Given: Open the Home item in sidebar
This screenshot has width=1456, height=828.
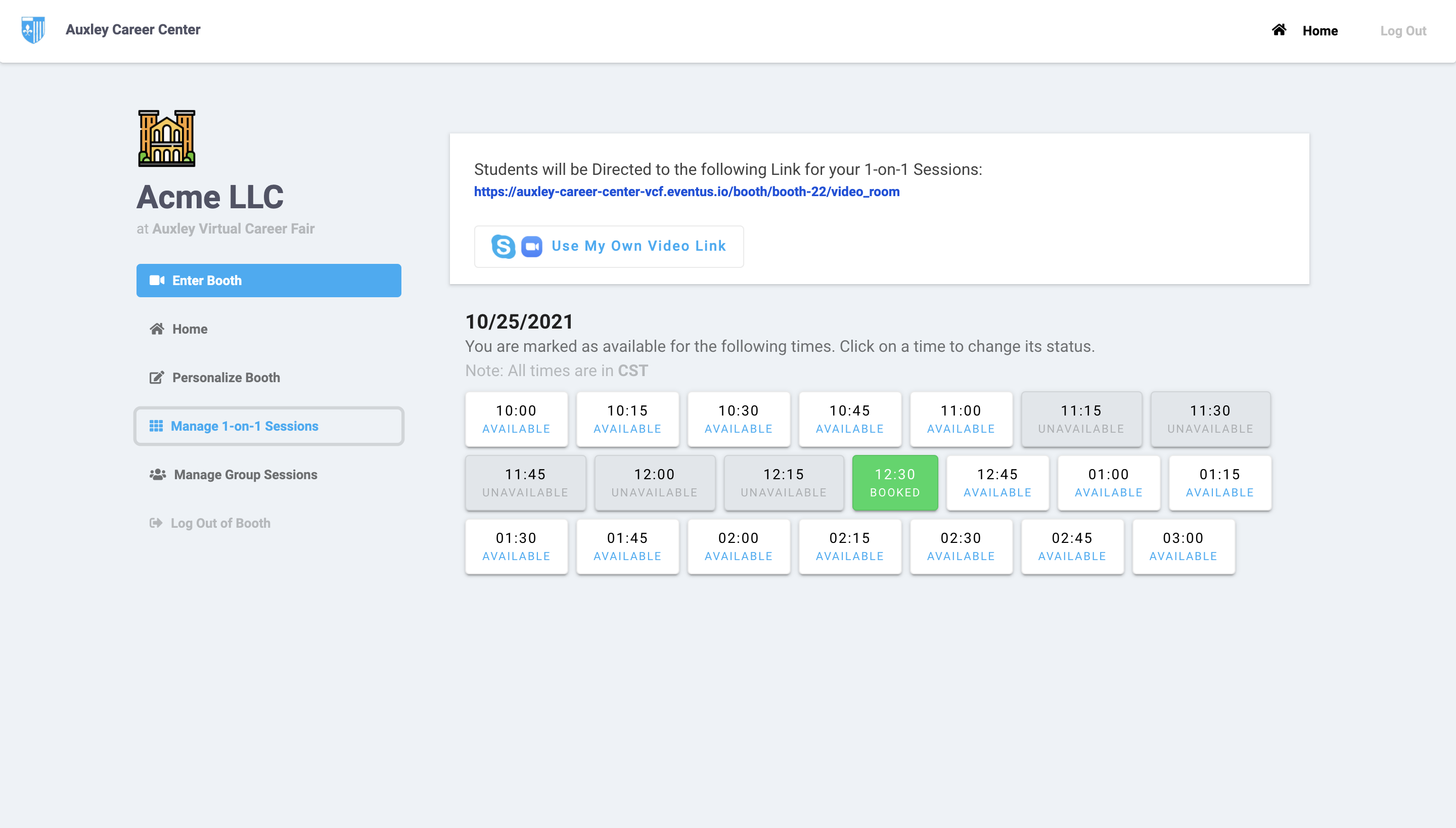Looking at the screenshot, I should coord(268,329).
